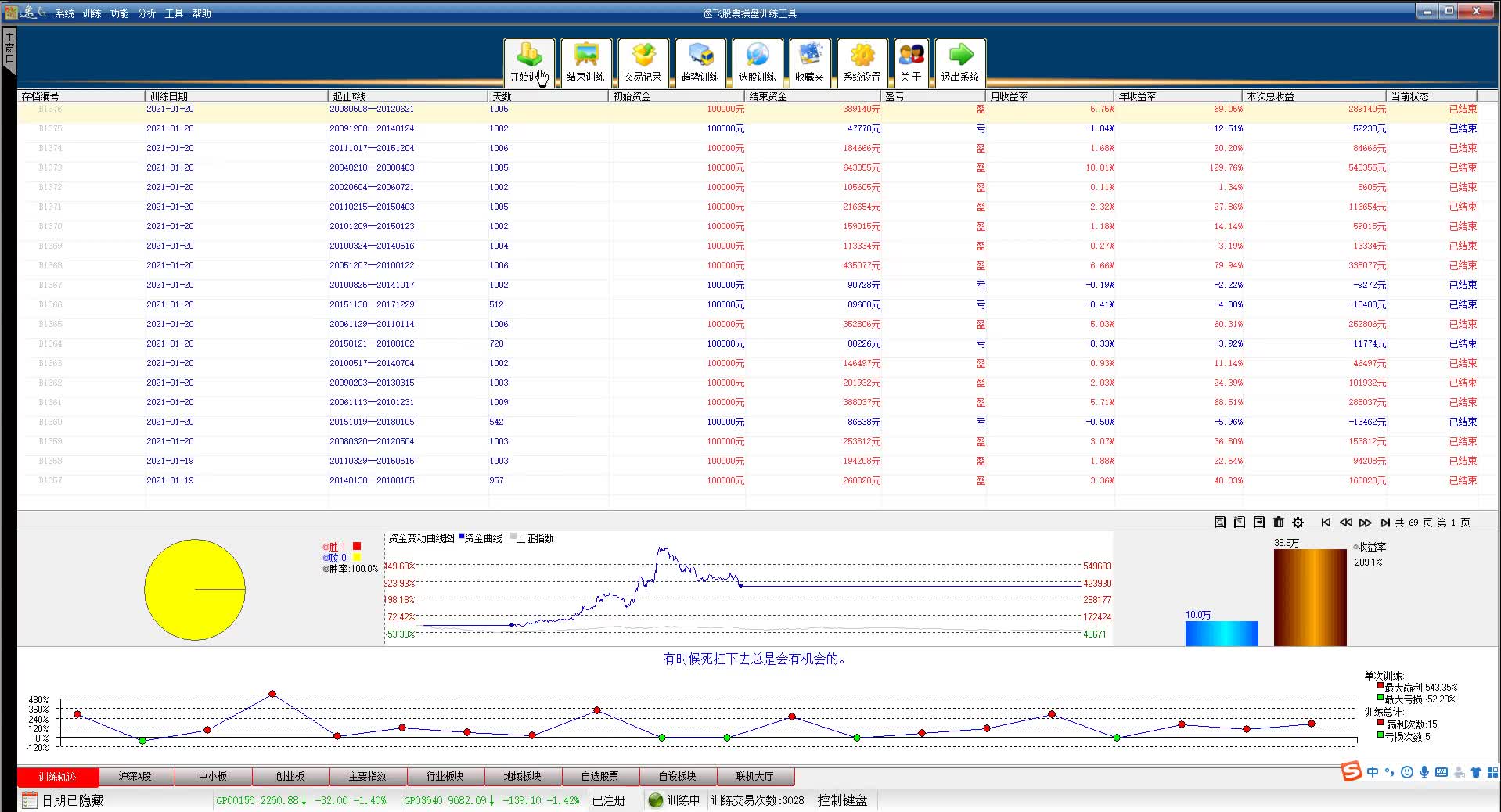Click the 控制键盘 status bar button
1501x812 pixels.
coord(843,800)
